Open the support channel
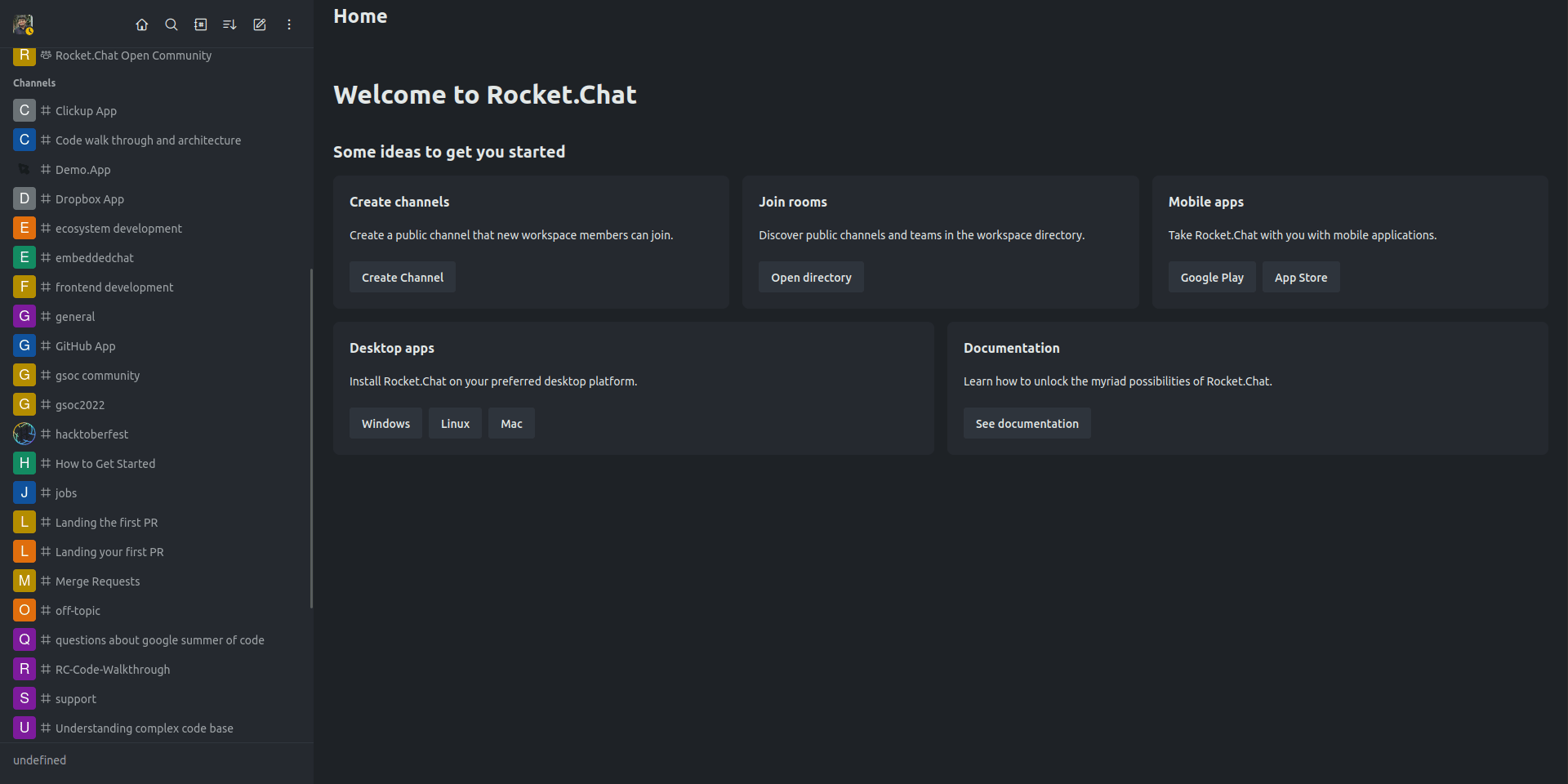Viewport: 1568px width, 784px height. point(75,698)
